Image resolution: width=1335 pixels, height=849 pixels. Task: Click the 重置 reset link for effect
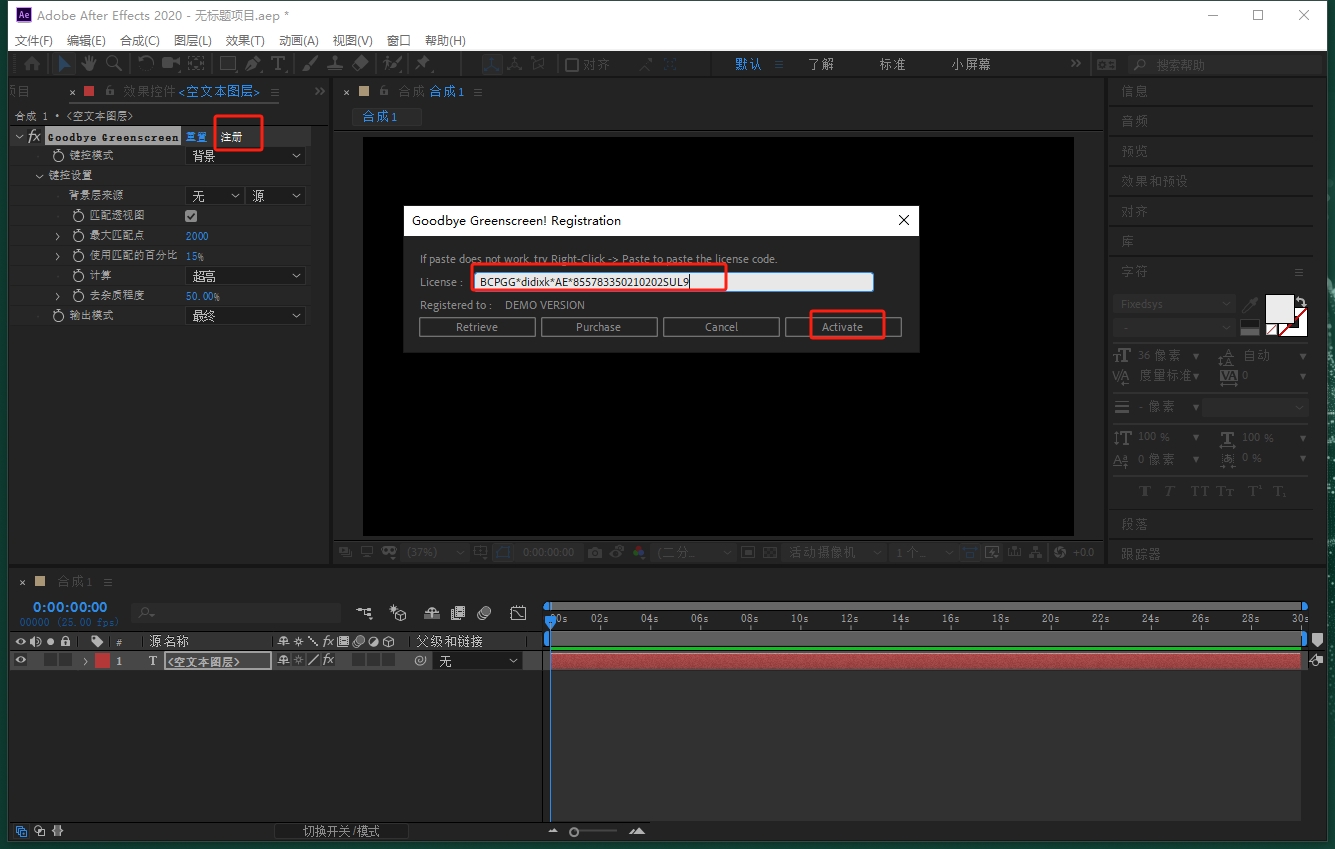pyautogui.click(x=197, y=136)
